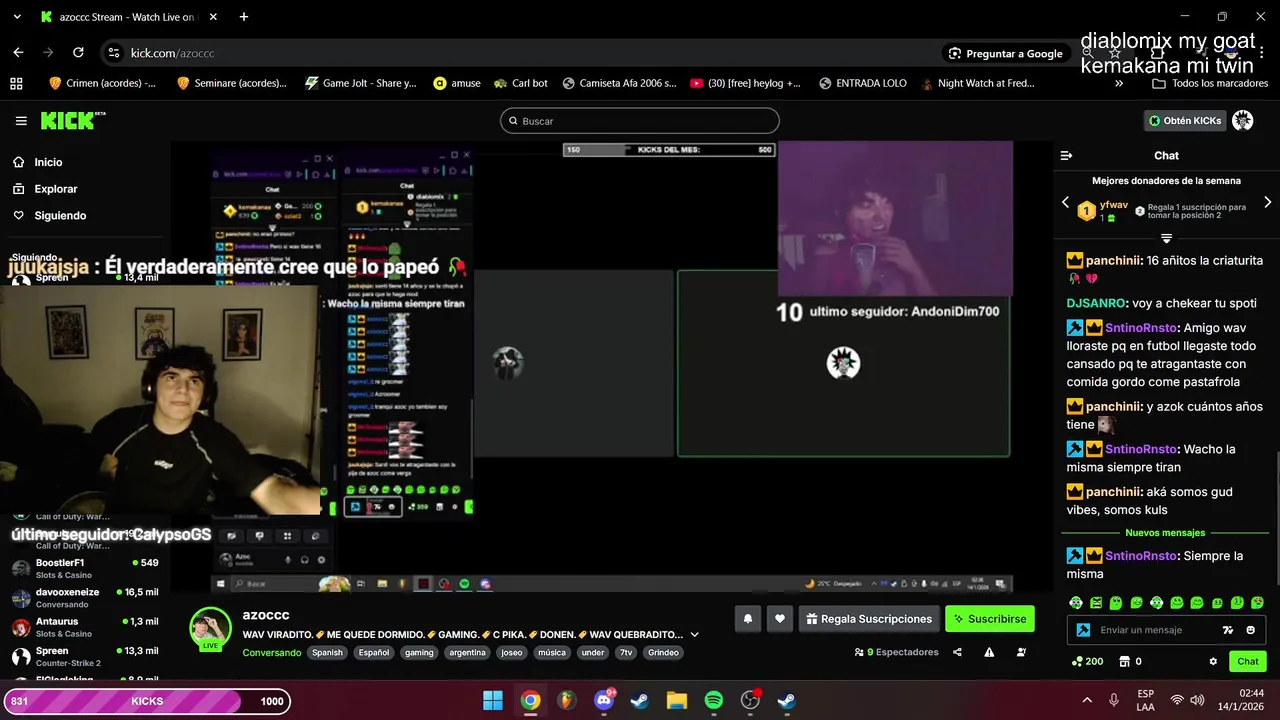Click the magnifier icon in the Buscar box
The width and height of the screenshot is (1280, 720).
tap(513, 121)
